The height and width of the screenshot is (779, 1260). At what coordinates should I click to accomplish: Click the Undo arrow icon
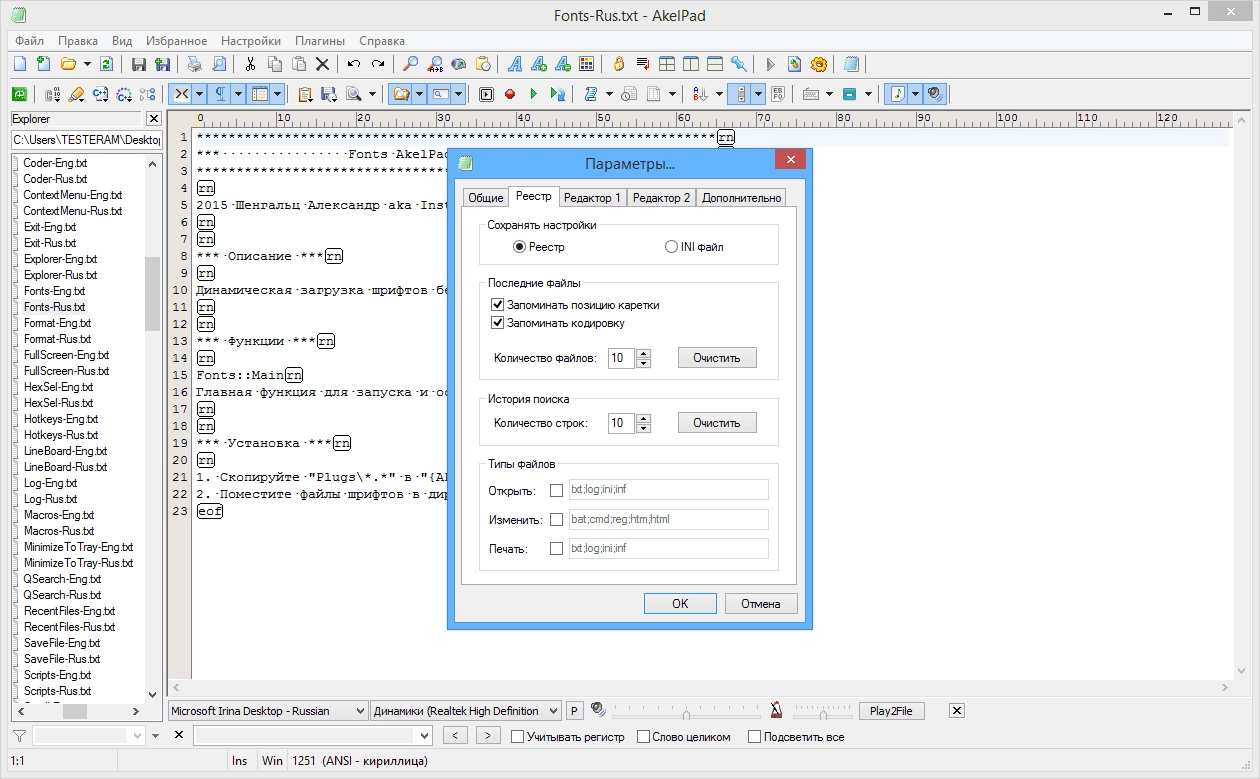point(354,64)
